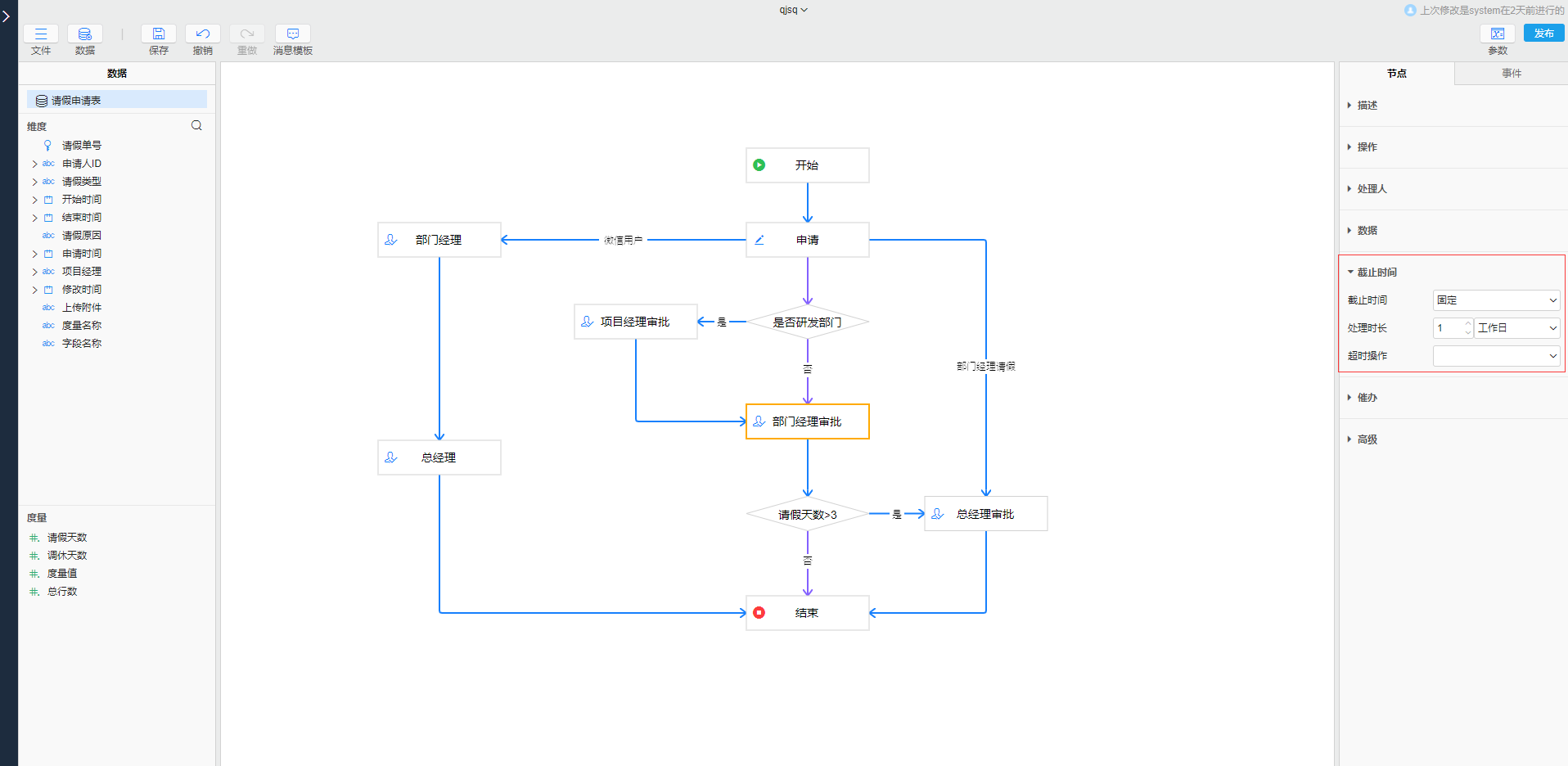The height and width of the screenshot is (766, 1568).
Task: Select the 总经理审批 workflow node
Action: point(985,514)
